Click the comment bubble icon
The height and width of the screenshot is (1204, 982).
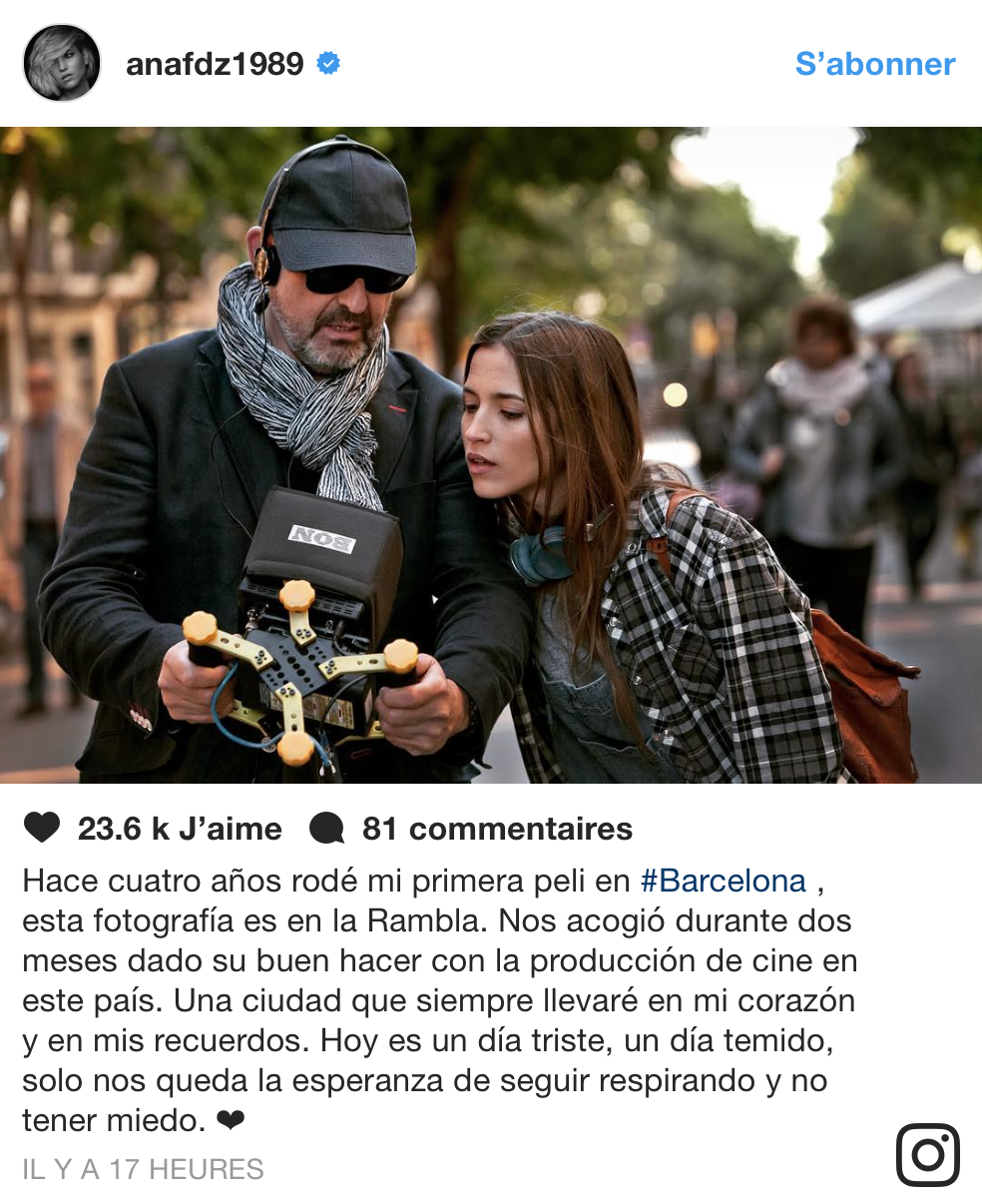coord(327,830)
